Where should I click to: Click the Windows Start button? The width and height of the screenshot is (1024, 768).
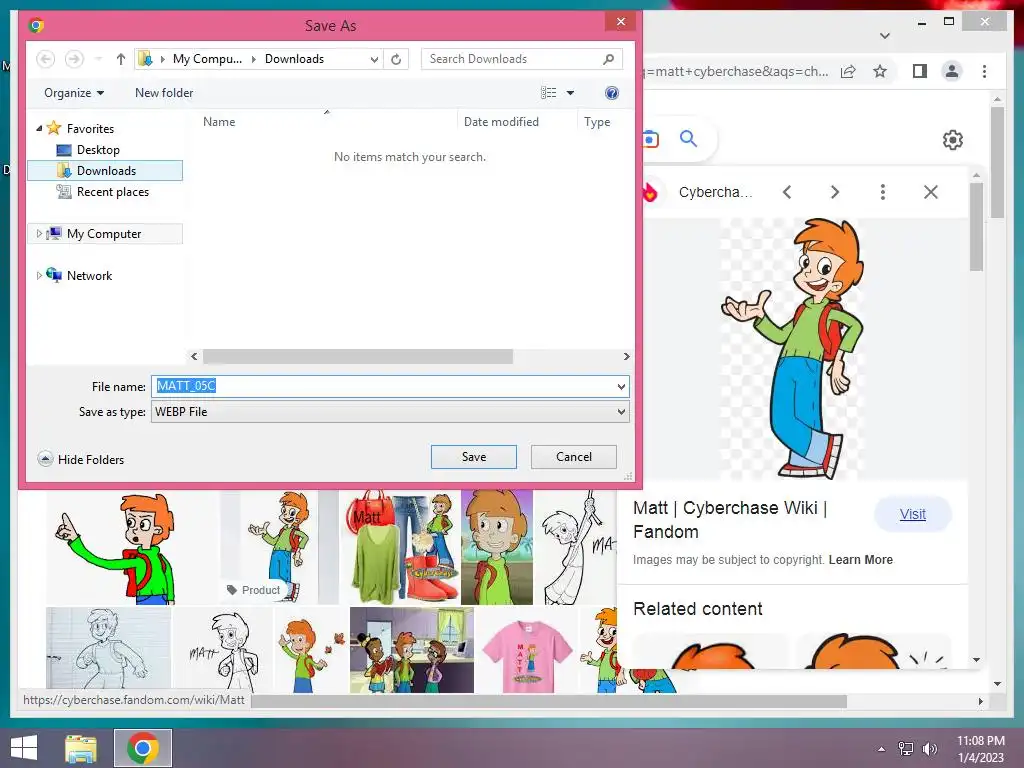24,748
